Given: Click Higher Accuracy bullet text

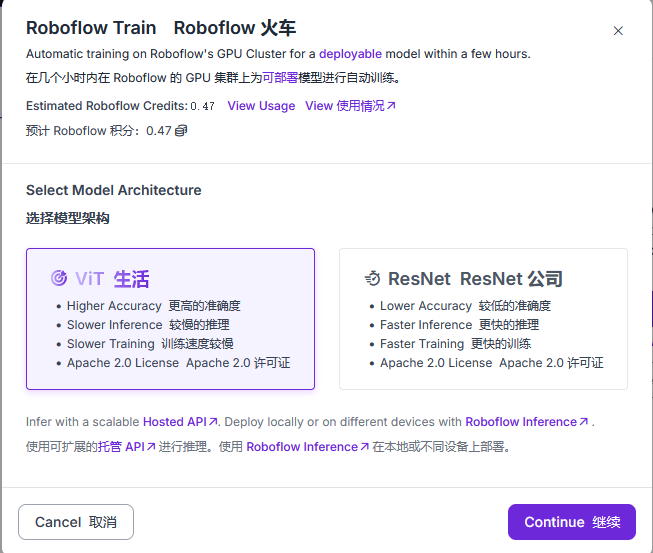Looking at the screenshot, I should 114,306.
